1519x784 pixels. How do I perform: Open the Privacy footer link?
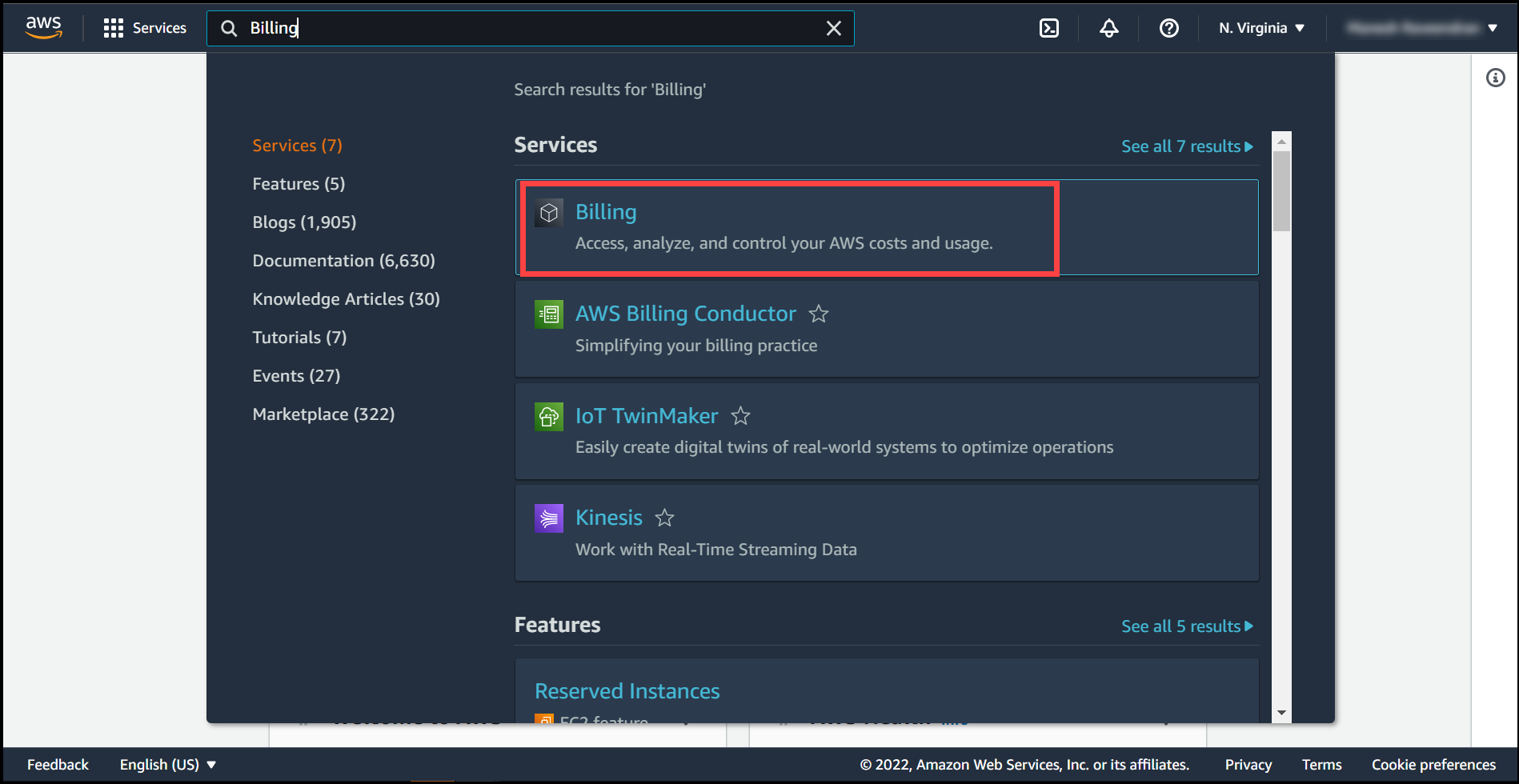pyautogui.click(x=1248, y=765)
